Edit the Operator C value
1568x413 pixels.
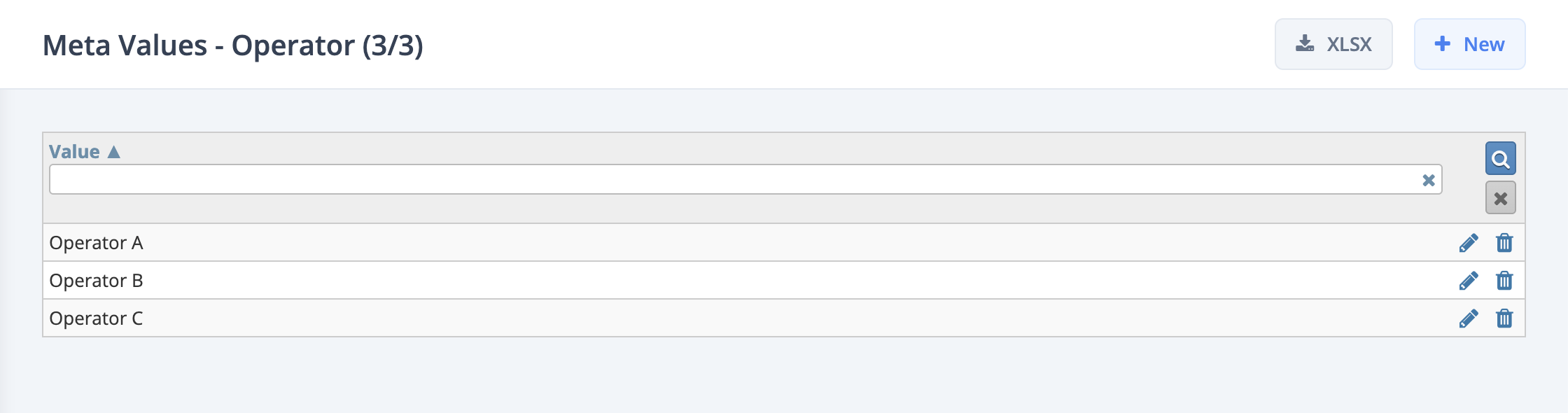click(x=1468, y=318)
